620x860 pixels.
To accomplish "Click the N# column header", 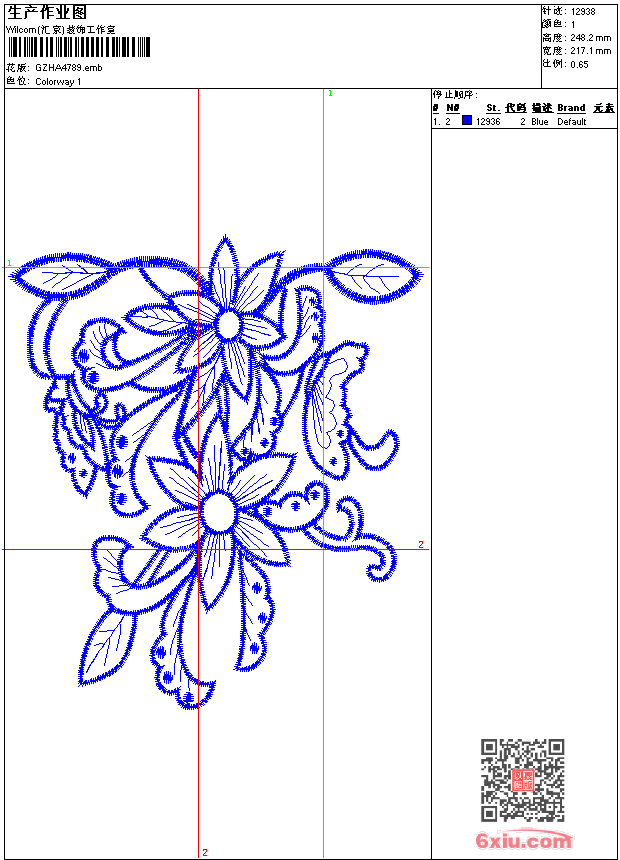I will pyautogui.click(x=452, y=108).
